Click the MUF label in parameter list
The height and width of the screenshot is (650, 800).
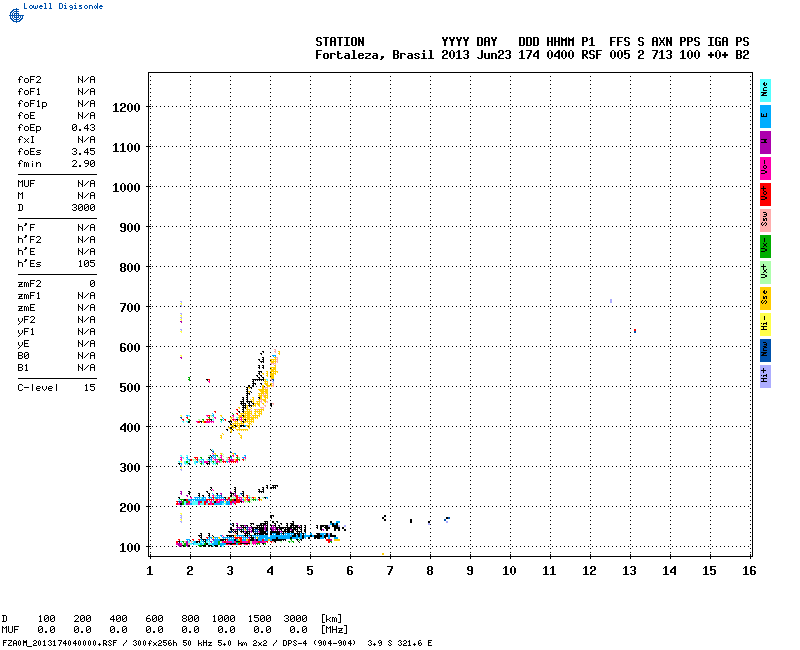click(27, 184)
